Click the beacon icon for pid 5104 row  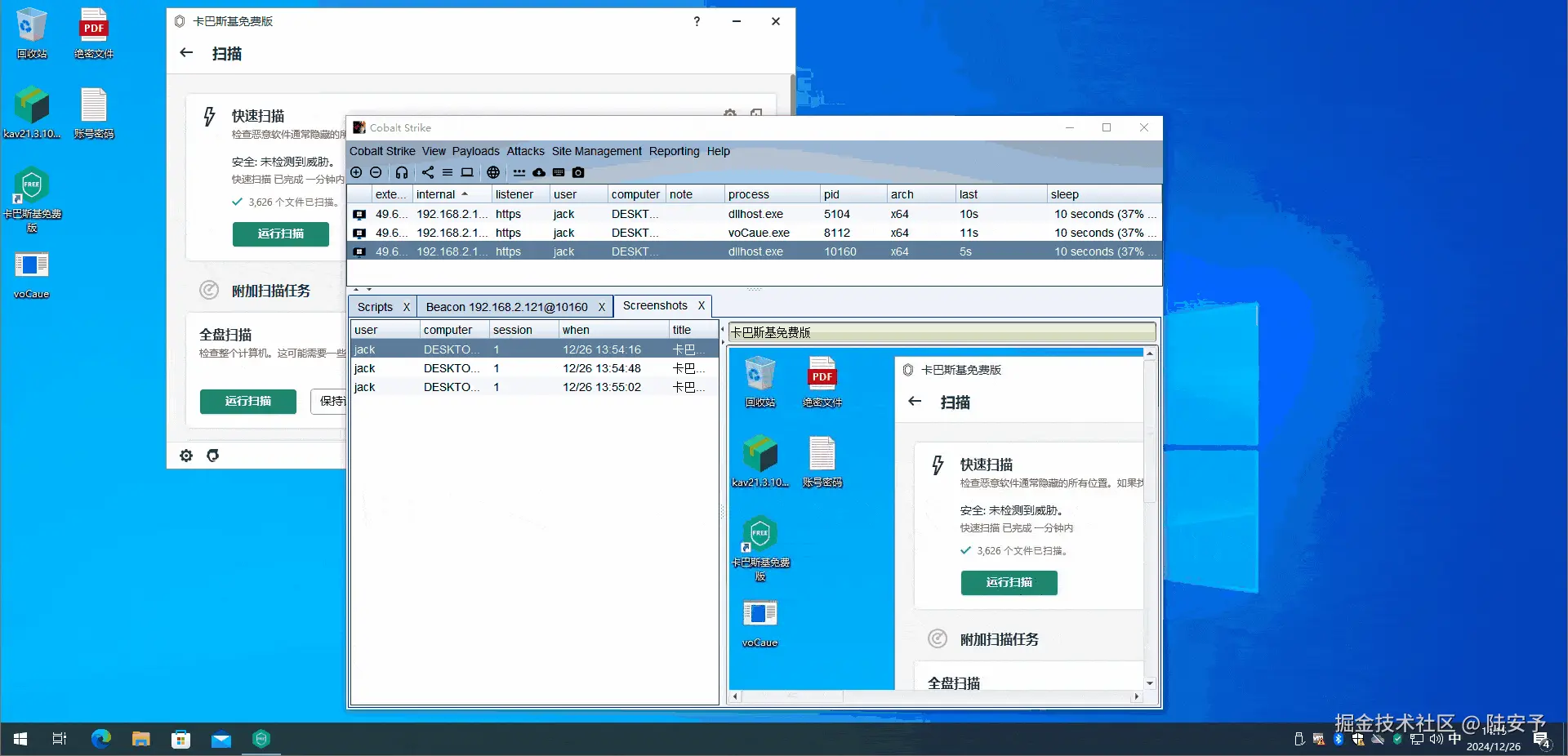click(x=359, y=215)
